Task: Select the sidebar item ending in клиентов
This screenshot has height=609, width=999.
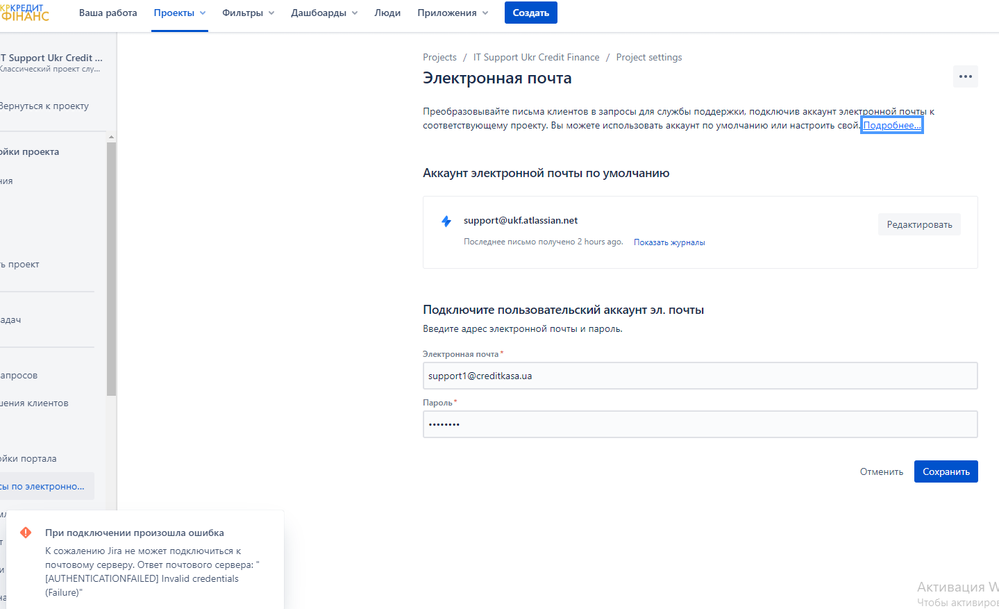Action: (34, 403)
